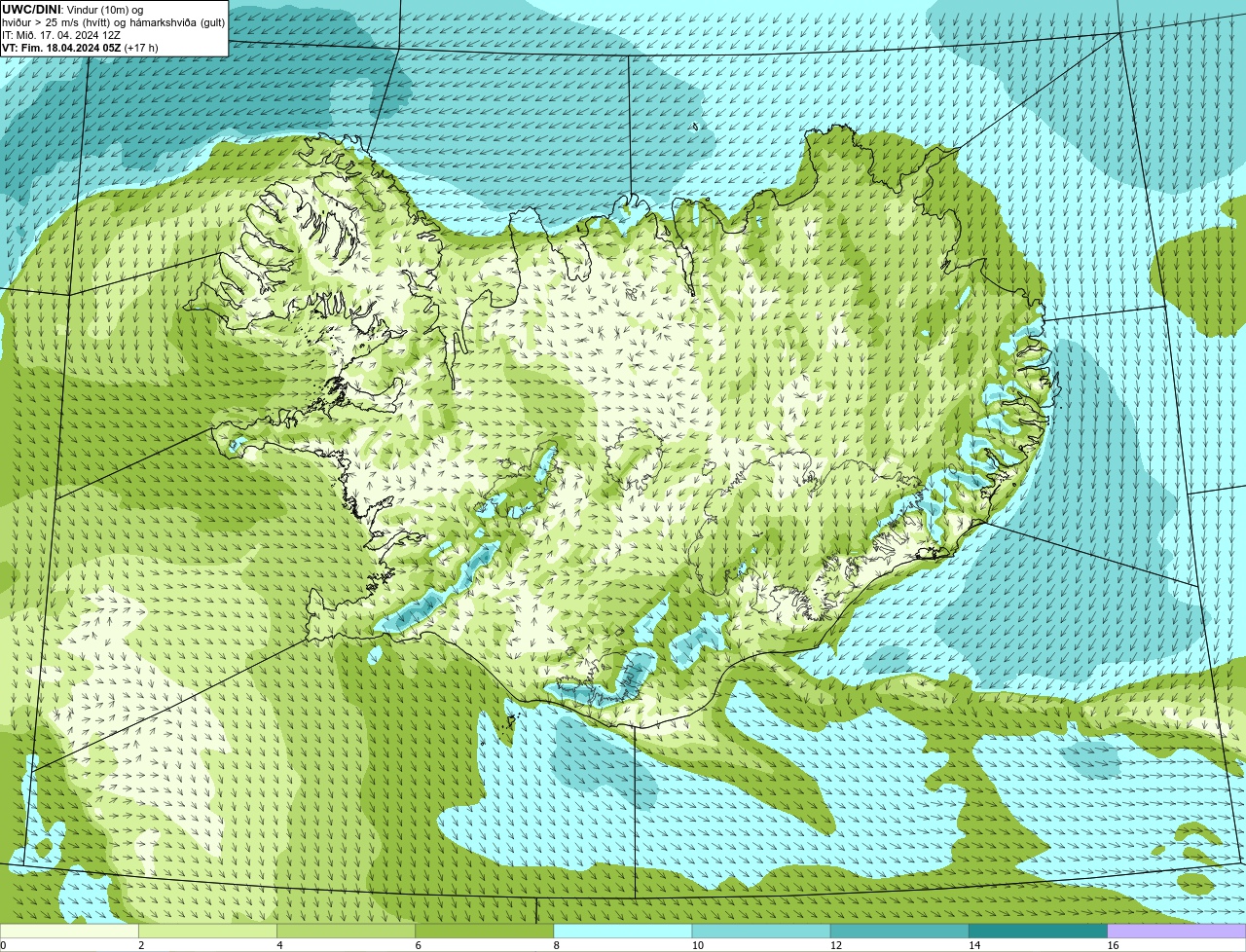
Task: Click the "UWC/DINI" title text
Action: coord(32,10)
